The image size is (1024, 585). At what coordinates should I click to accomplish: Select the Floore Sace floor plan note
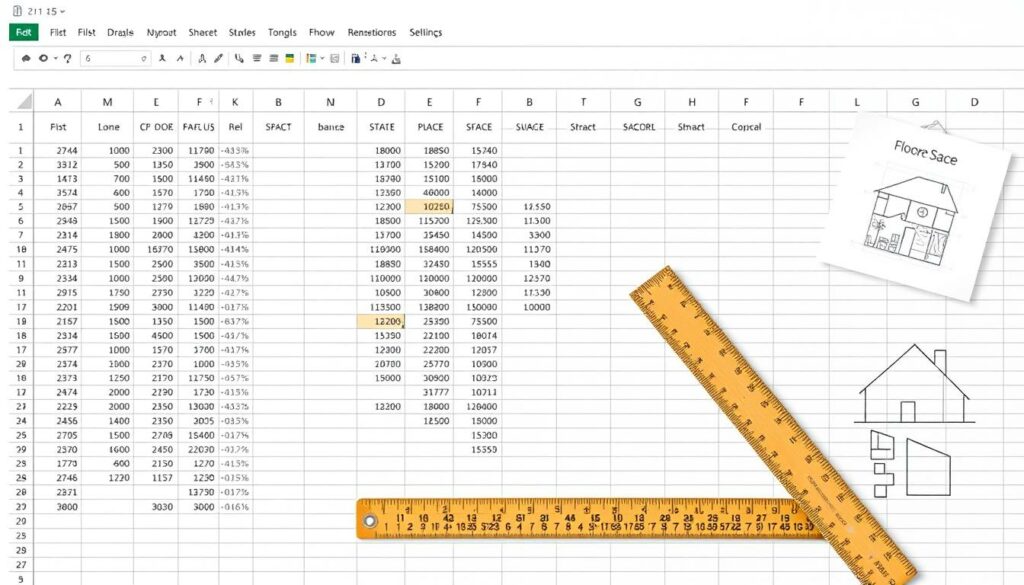click(x=914, y=208)
